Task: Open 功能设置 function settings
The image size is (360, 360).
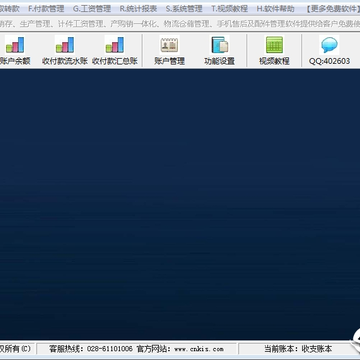Action: (x=219, y=51)
